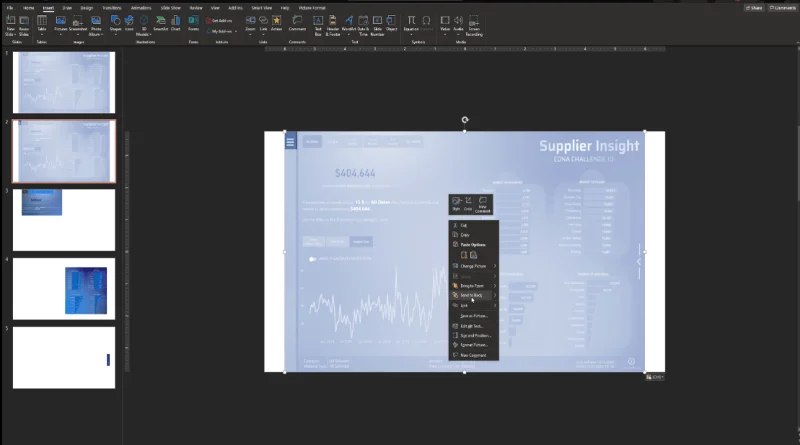Open the File tab
This screenshot has width=800, height=445.
click(x=10, y=8)
